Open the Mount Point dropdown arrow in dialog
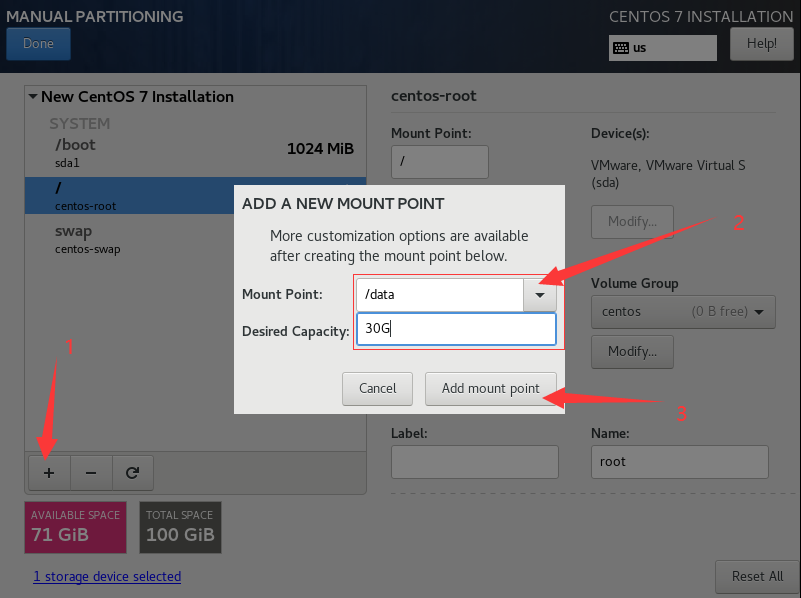This screenshot has width=801, height=598. pyautogui.click(x=539, y=295)
